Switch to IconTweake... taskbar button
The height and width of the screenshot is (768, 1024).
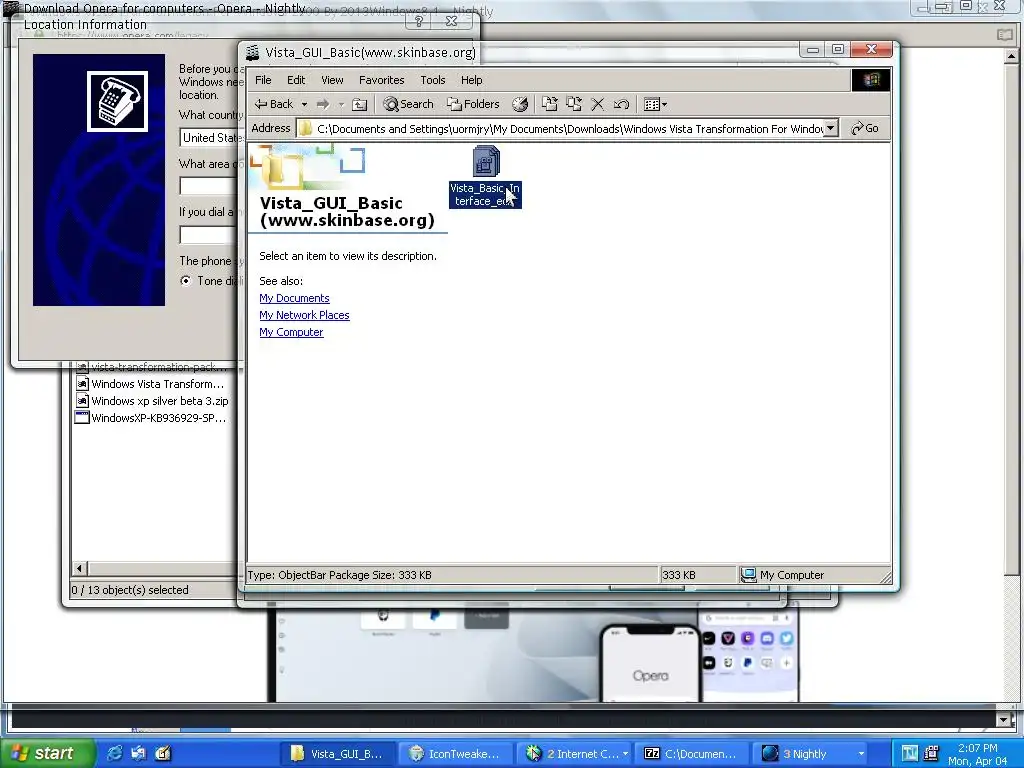(x=455, y=754)
